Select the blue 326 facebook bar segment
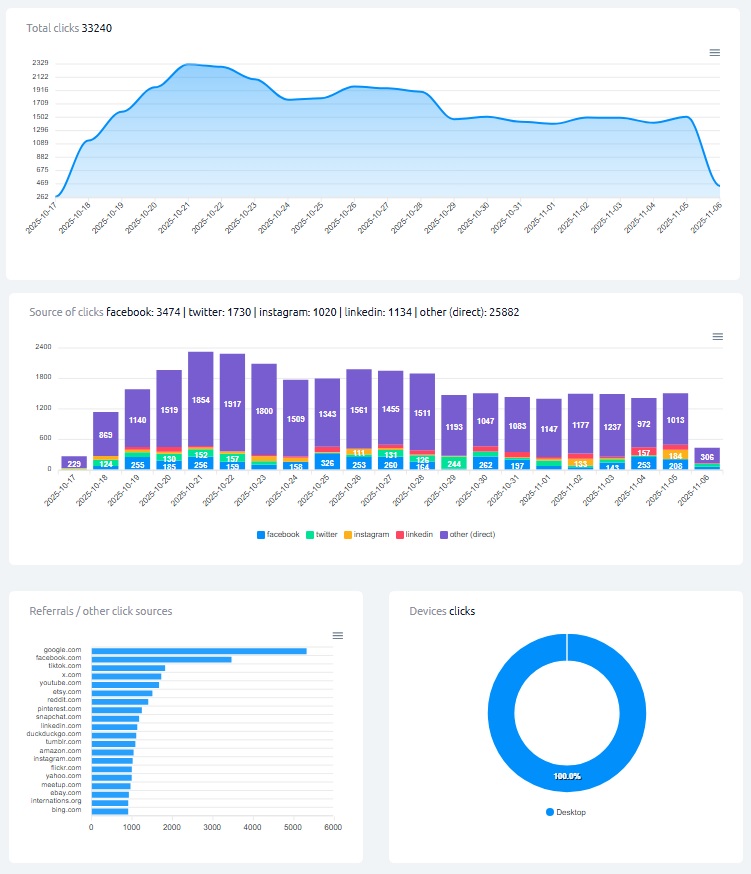 tap(327, 463)
